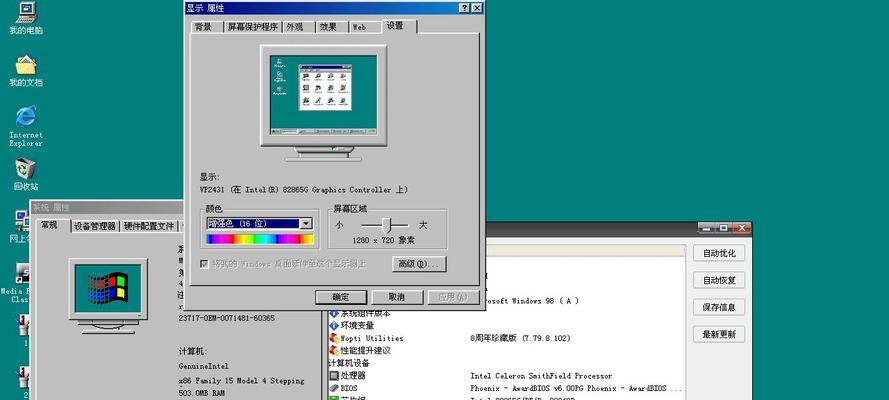The height and width of the screenshot is (400, 889).
Task: Switch to the 外观 tab
Action: pyautogui.click(x=295, y=27)
